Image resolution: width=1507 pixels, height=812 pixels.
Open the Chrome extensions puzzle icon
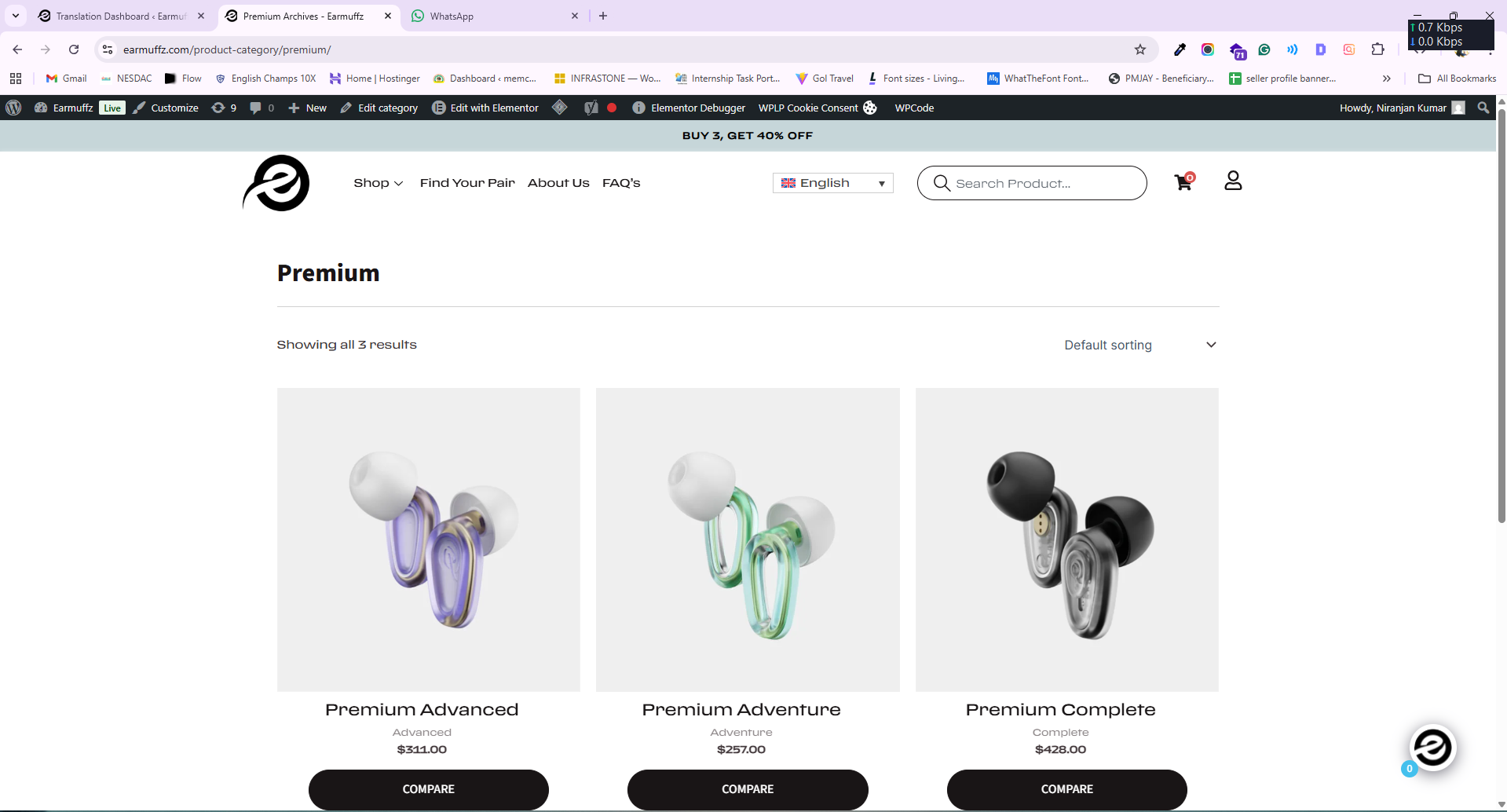coord(1377,49)
